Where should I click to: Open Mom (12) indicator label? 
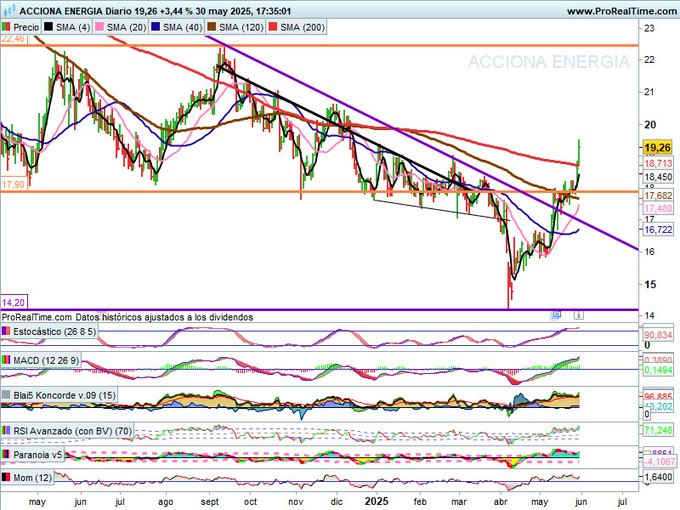(33, 478)
